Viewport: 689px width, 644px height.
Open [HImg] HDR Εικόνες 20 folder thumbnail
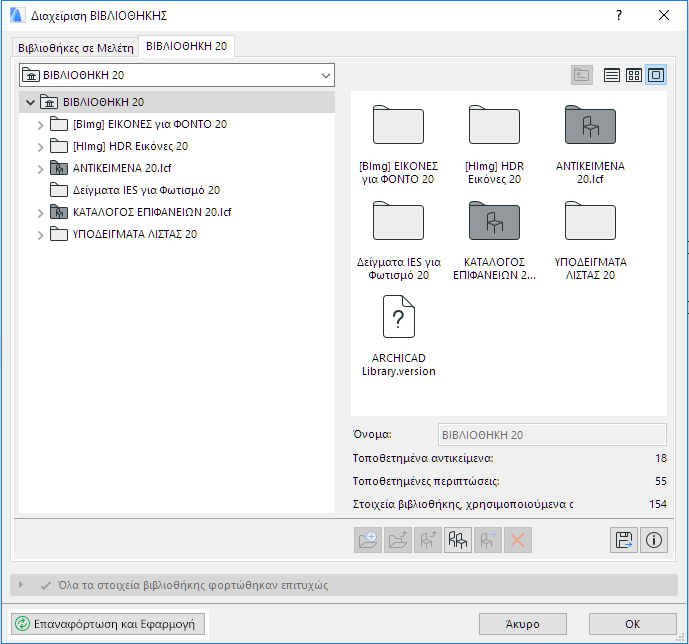coord(494,125)
